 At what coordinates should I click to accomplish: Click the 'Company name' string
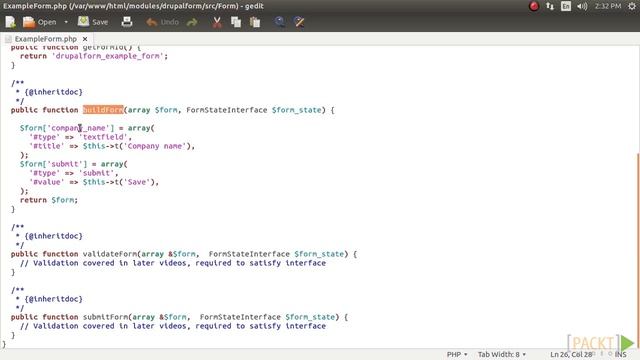pos(155,146)
